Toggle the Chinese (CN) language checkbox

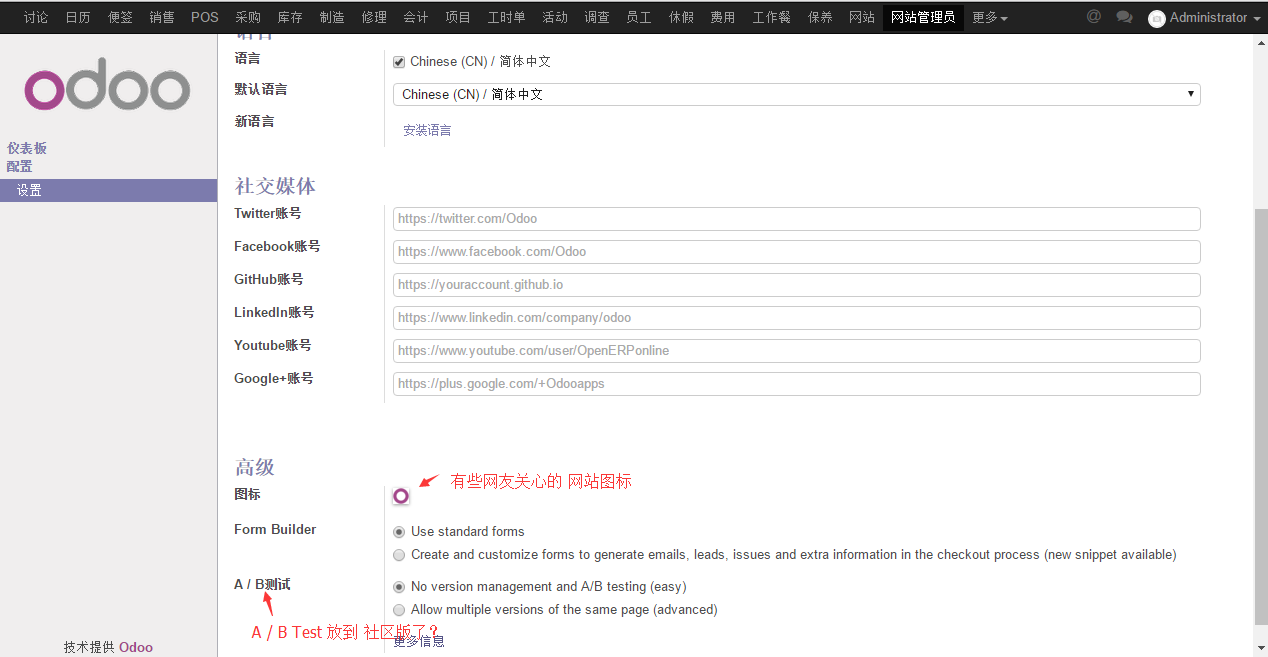[x=399, y=62]
